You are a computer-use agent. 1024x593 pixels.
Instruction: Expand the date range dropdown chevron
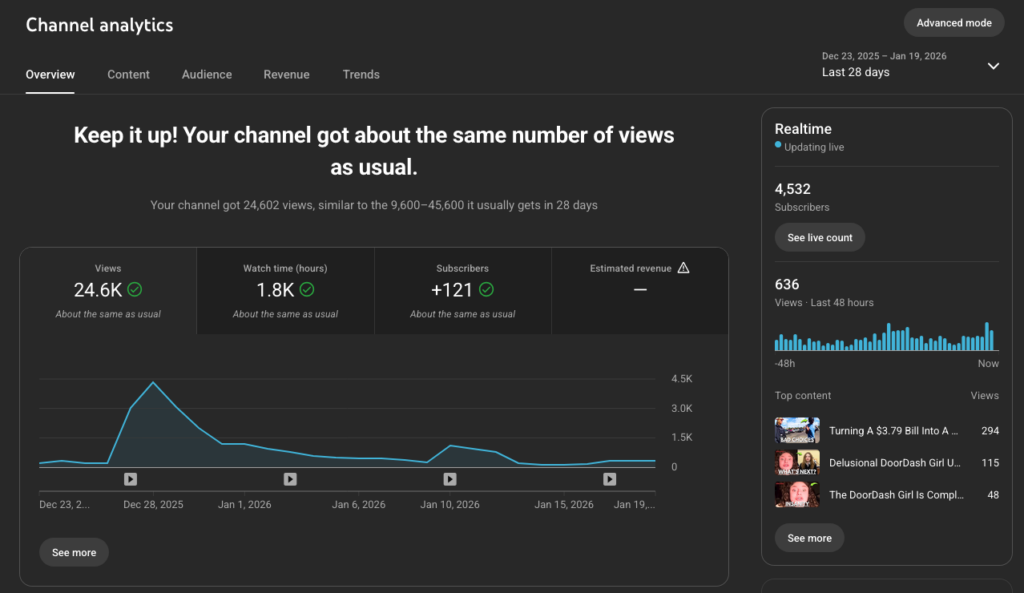993,66
